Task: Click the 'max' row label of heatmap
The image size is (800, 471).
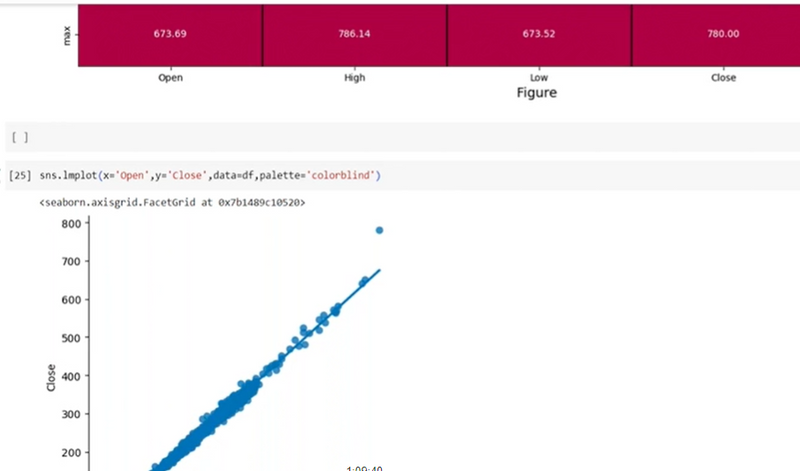Action: (x=65, y=35)
